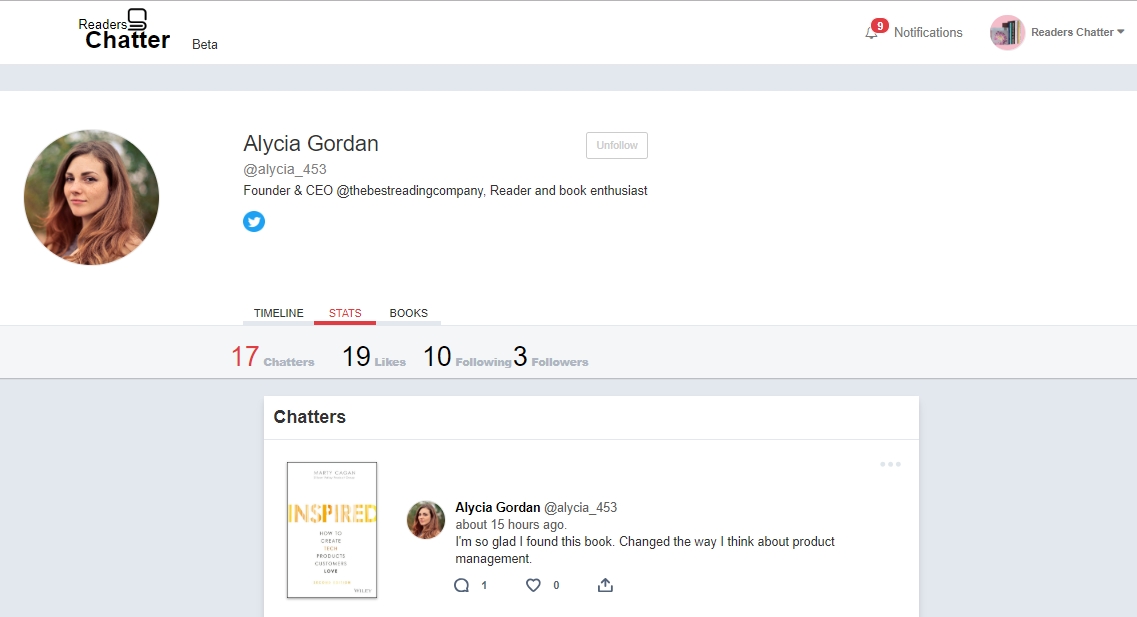The height and width of the screenshot is (617, 1137).
Task: Share the post via the upload icon
Action: 605,584
